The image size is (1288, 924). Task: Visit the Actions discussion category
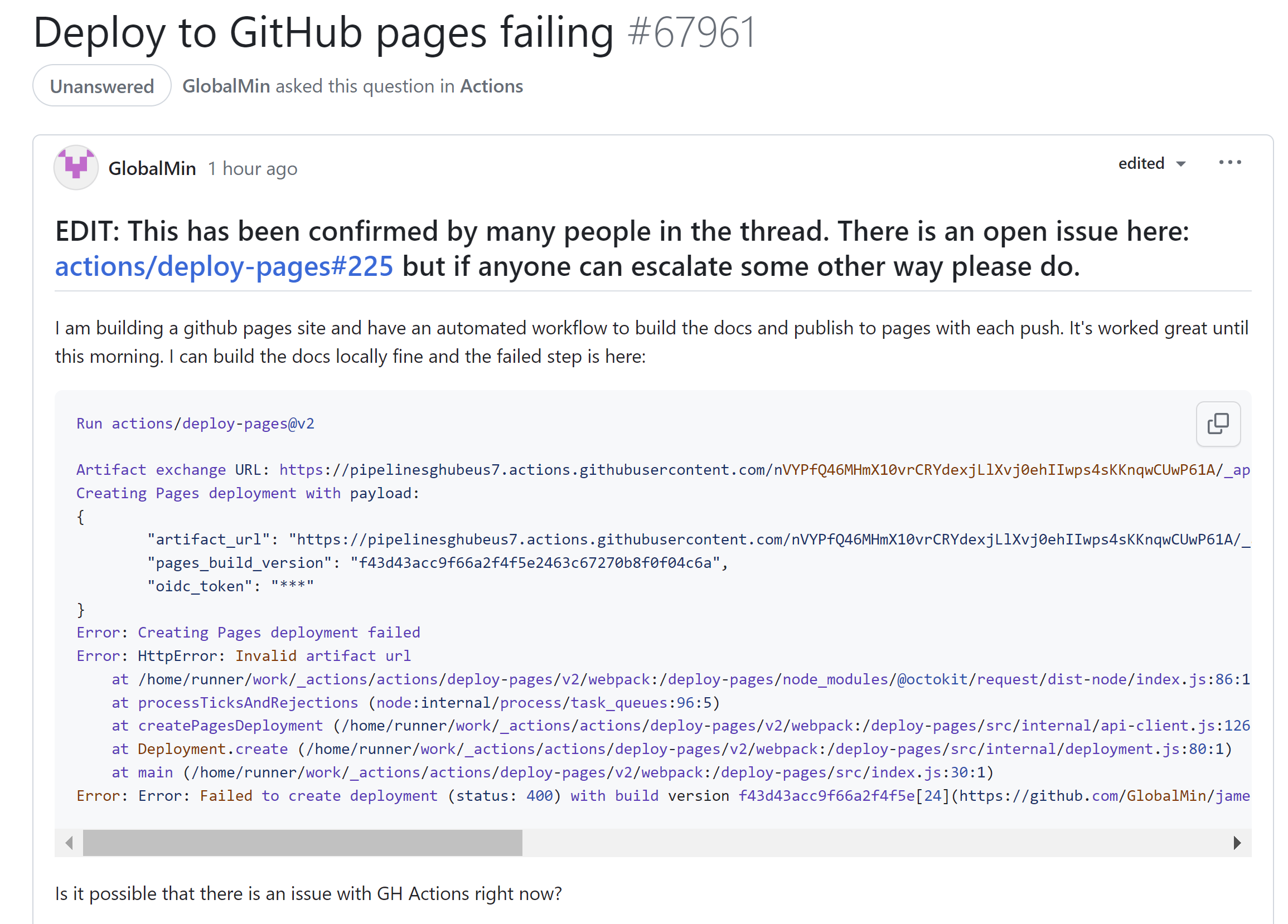491,86
